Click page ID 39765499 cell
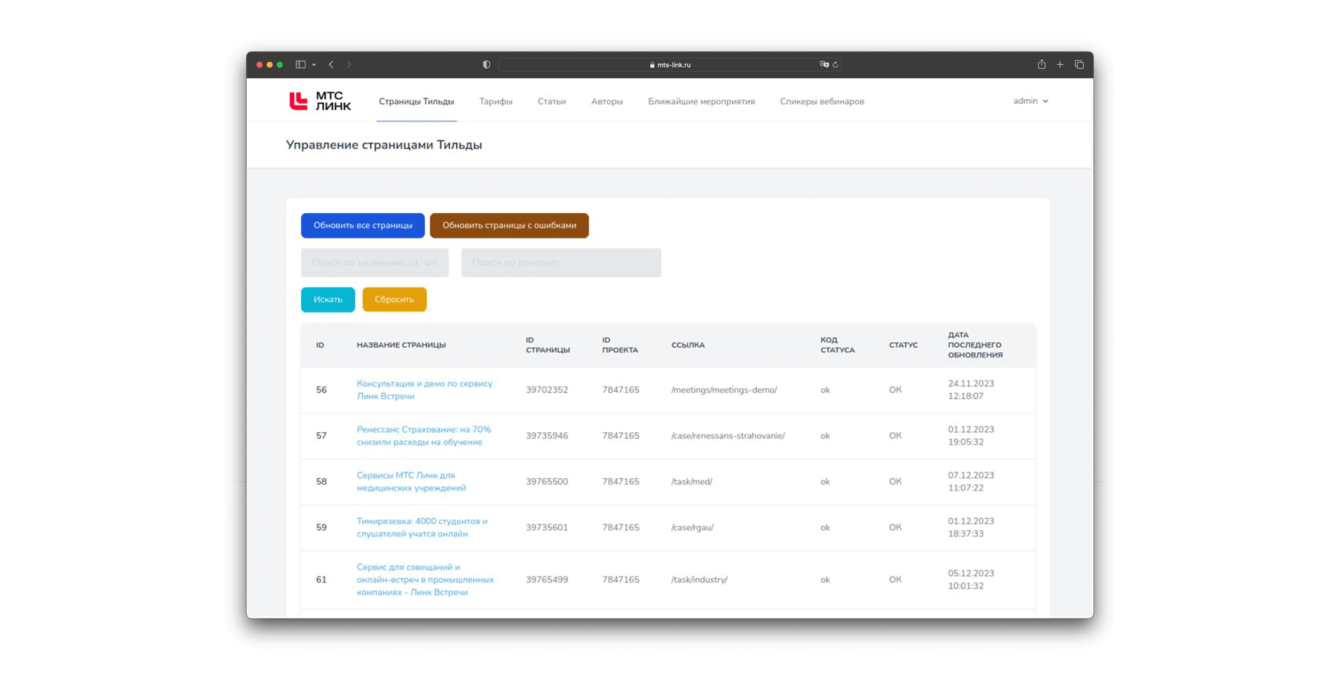Viewport: 1340px width, 688px height. tap(547, 580)
